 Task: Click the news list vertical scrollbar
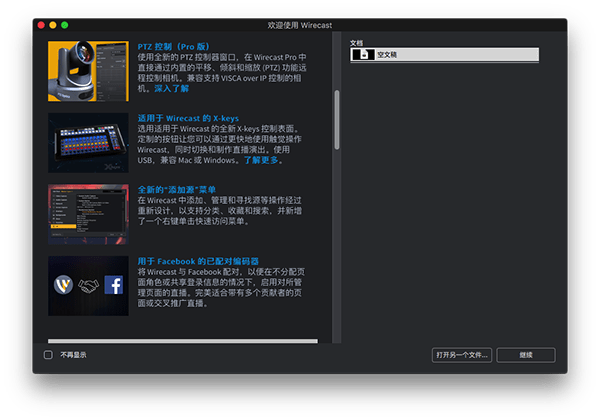pyautogui.click(x=337, y=120)
